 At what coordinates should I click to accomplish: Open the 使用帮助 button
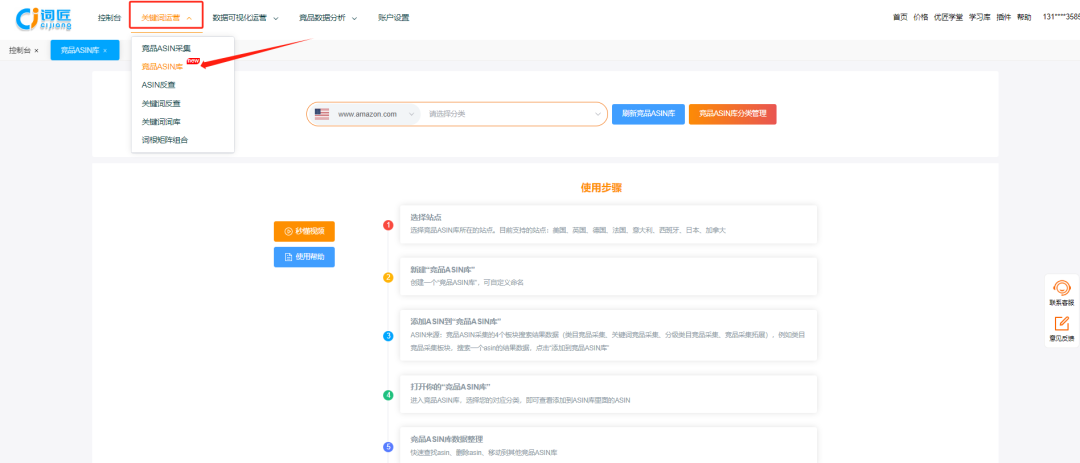(304, 257)
